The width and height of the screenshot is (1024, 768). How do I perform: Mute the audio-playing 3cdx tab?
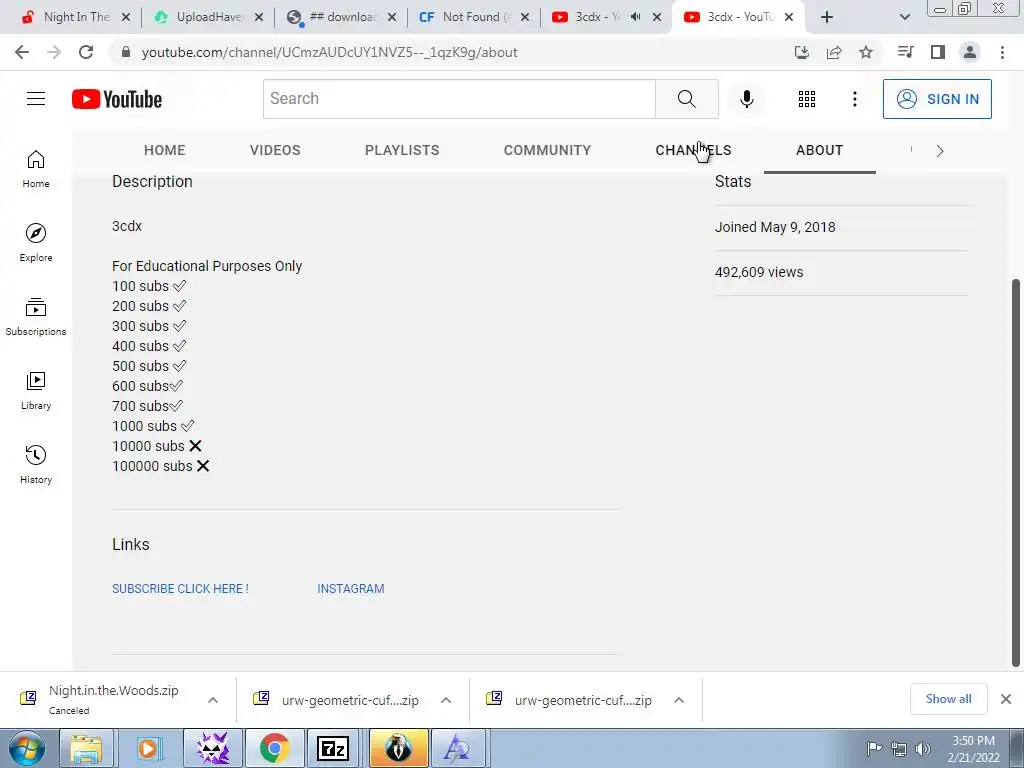[x=635, y=17]
